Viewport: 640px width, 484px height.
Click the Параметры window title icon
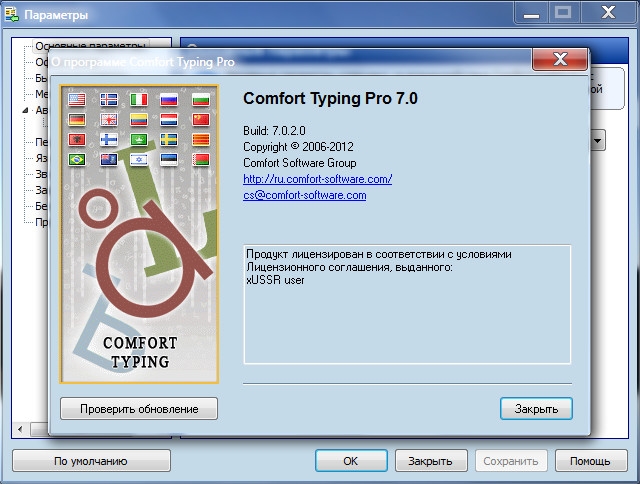pos(11,15)
